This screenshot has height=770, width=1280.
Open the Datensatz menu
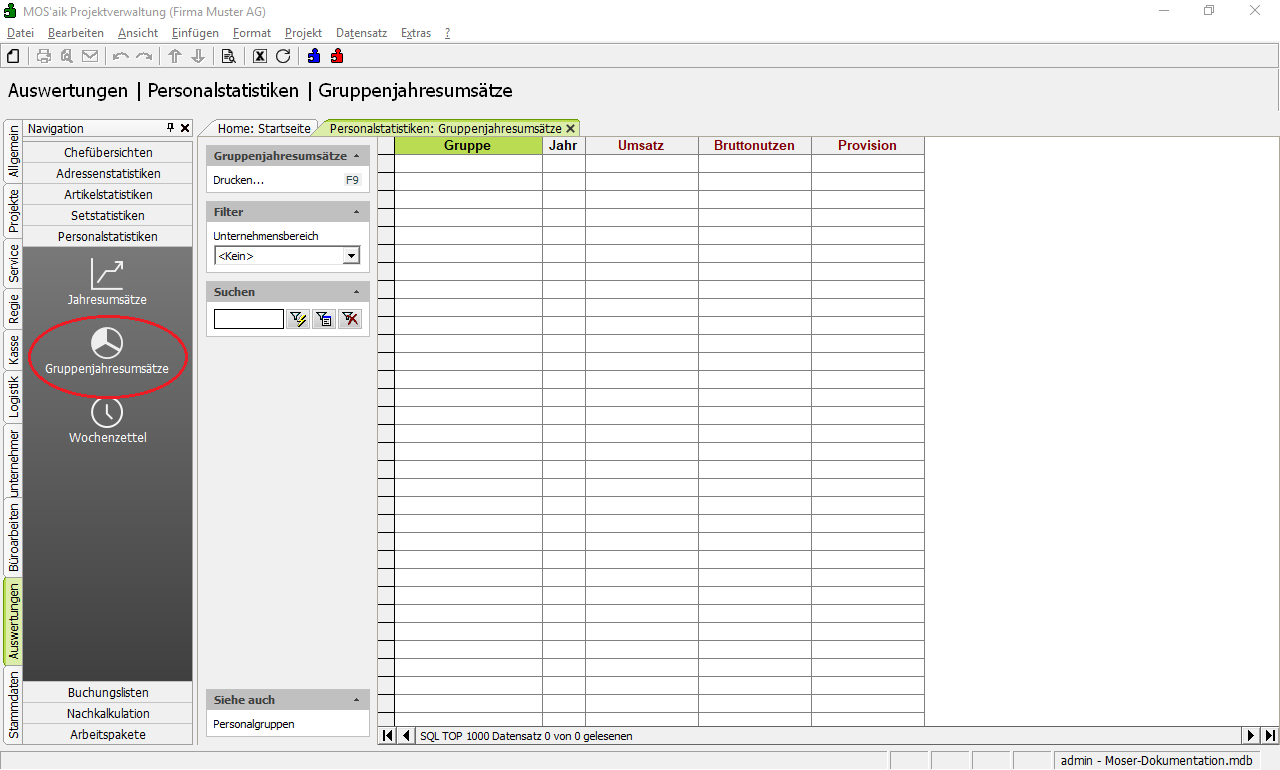[x=361, y=33]
